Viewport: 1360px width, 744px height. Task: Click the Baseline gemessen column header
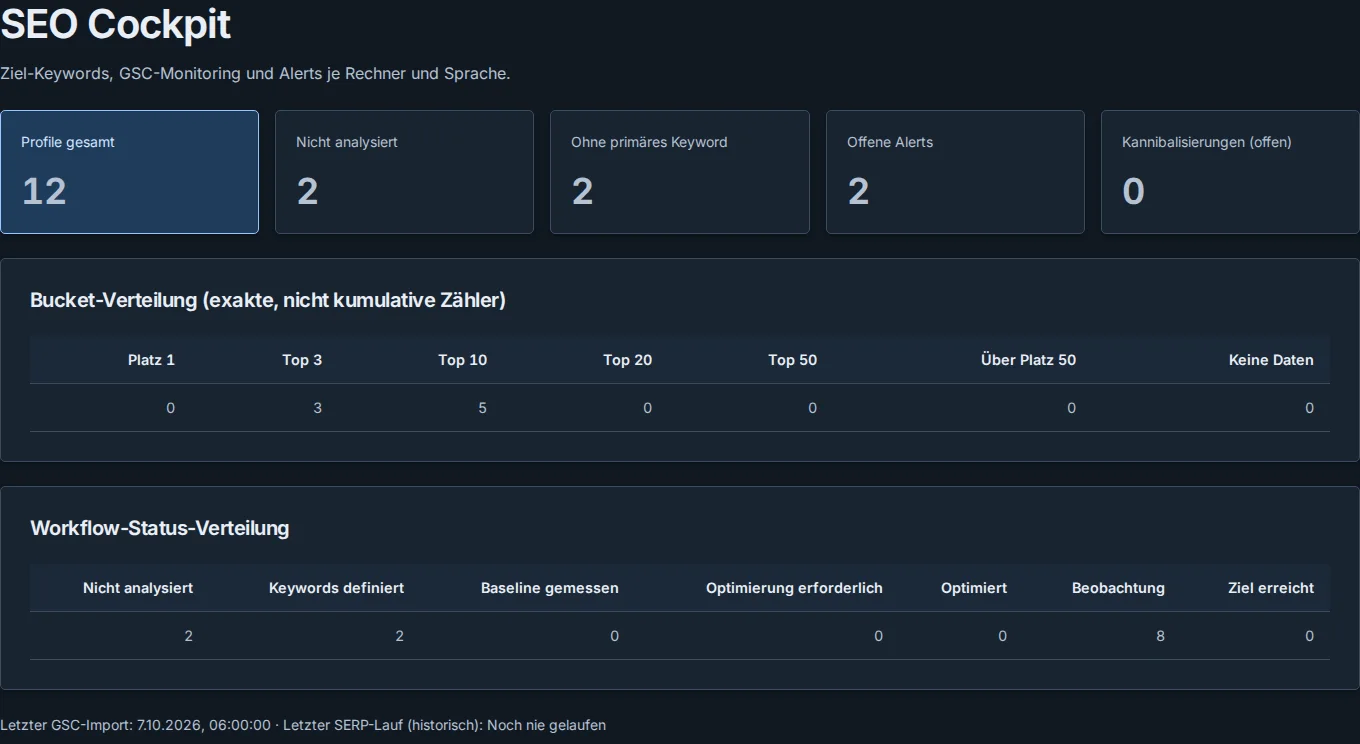(x=550, y=588)
